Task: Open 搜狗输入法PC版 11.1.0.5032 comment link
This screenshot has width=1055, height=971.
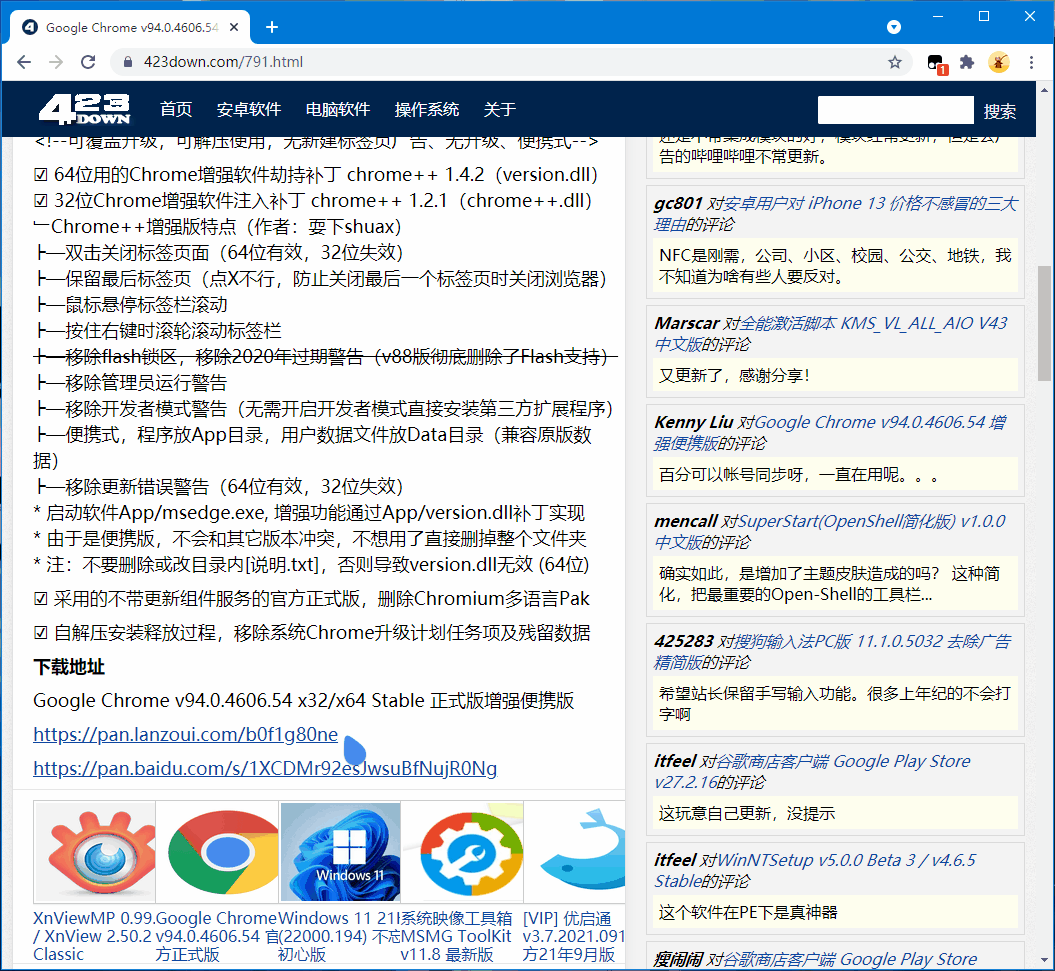Action: point(832,651)
